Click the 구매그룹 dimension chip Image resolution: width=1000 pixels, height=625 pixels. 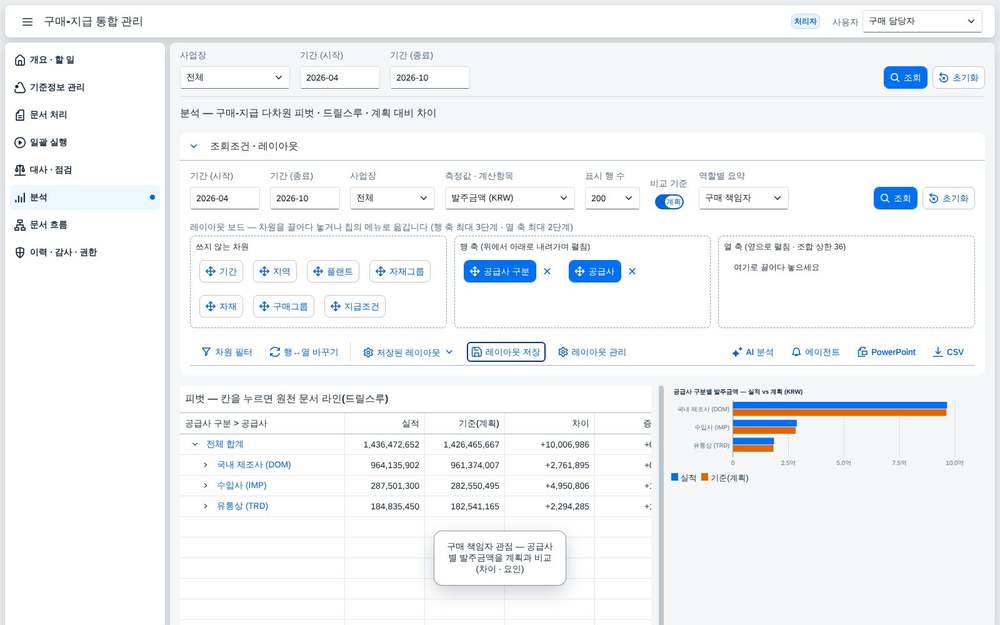pyautogui.click(x=283, y=306)
